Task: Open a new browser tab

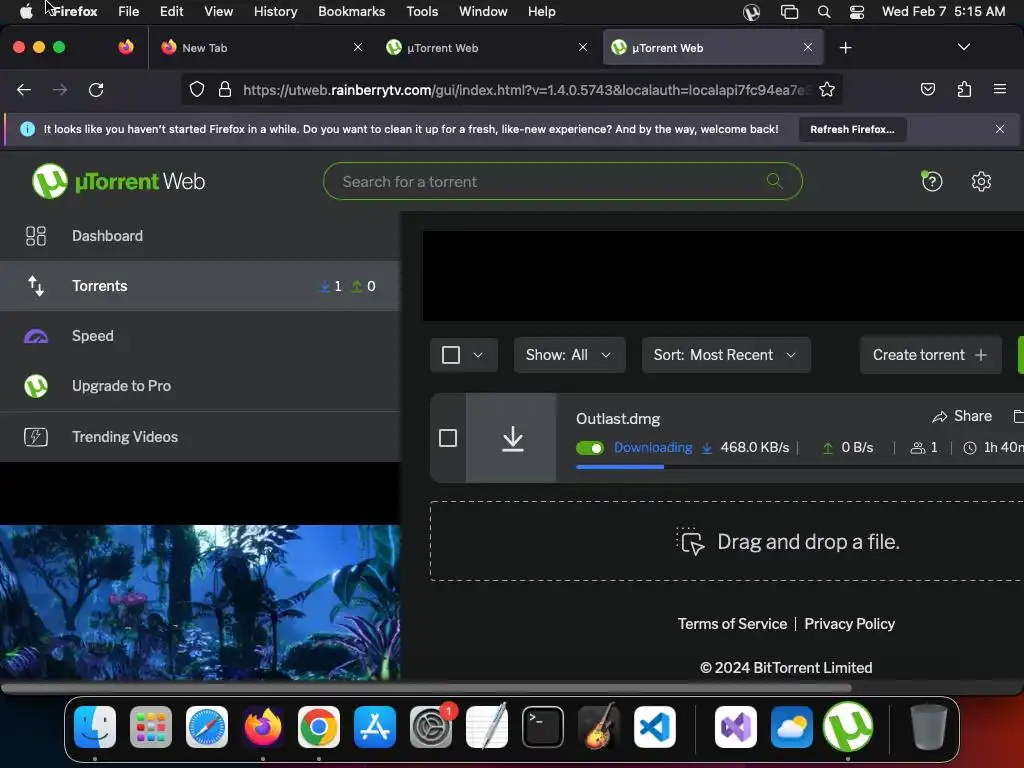Action: click(845, 48)
